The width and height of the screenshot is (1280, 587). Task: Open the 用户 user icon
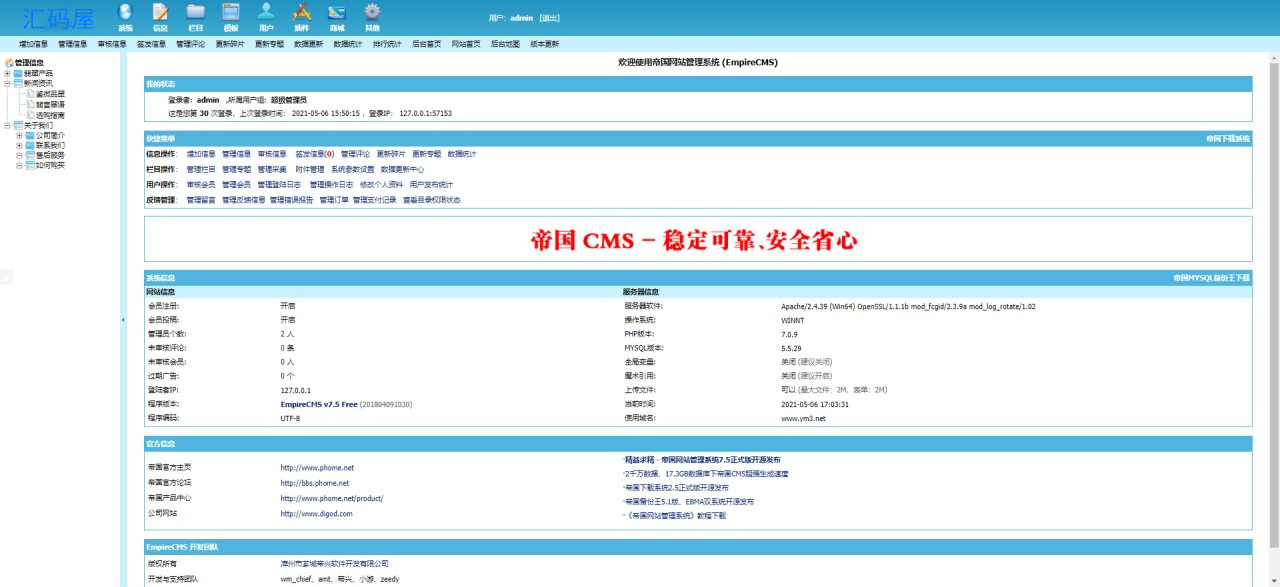pos(266,12)
